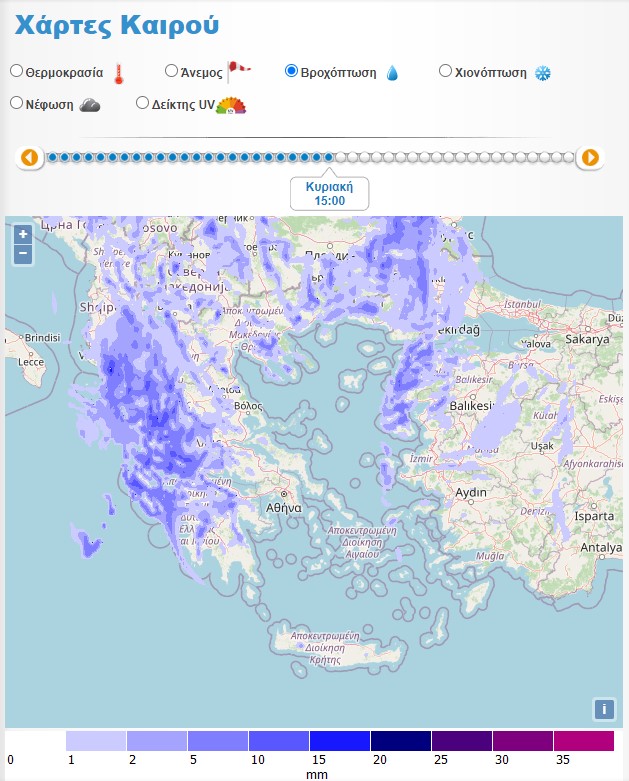Click the snowflake icon next to Χιονόπτωση
This screenshot has width=629, height=781.
543,73
